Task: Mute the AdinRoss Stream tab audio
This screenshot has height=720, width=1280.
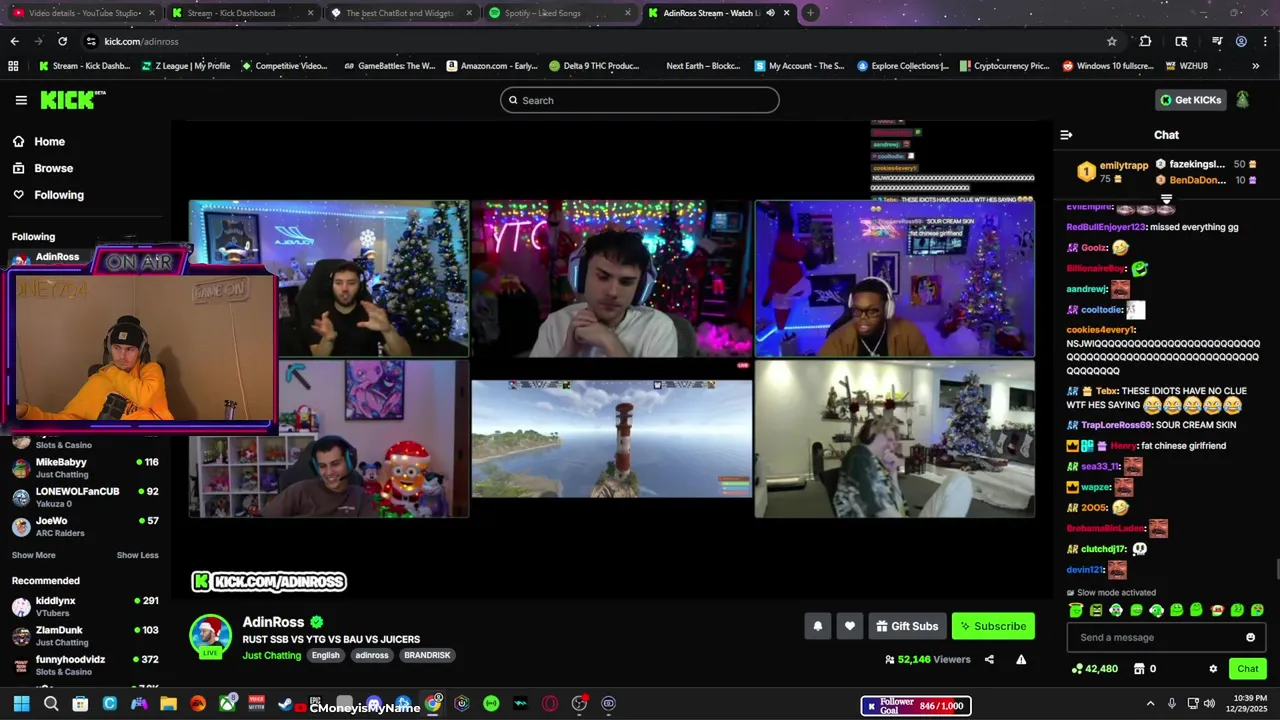Action: tap(770, 13)
